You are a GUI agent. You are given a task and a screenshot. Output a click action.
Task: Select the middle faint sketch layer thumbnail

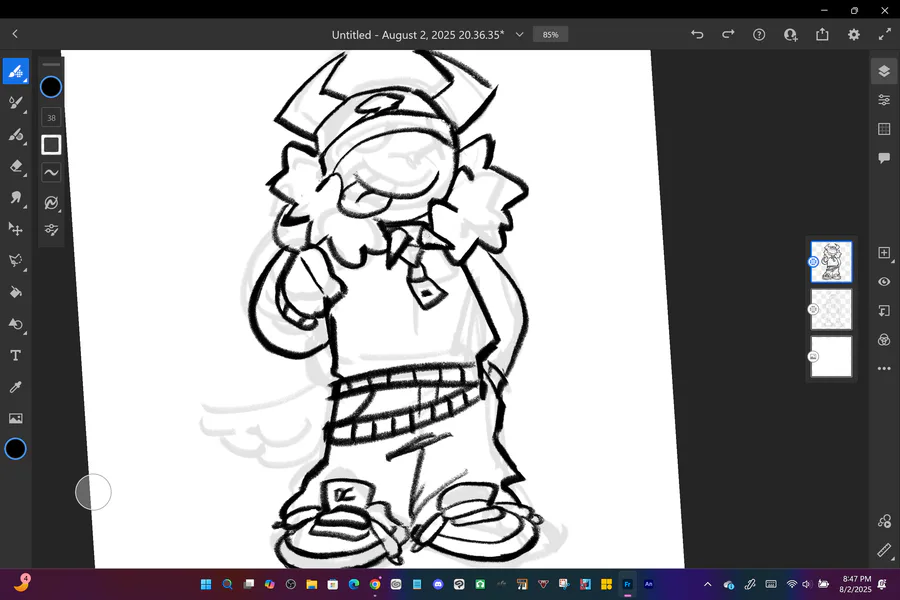831,309
